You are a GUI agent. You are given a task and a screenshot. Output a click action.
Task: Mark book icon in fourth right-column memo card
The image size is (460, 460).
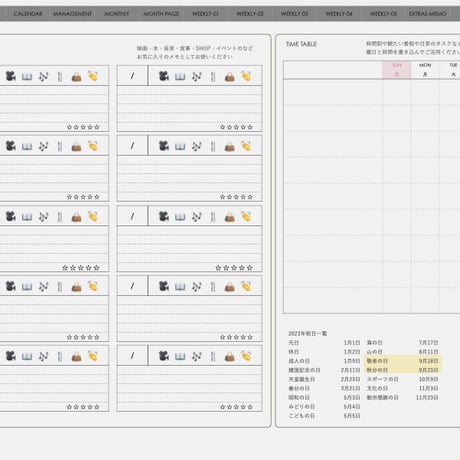(180, 287)
